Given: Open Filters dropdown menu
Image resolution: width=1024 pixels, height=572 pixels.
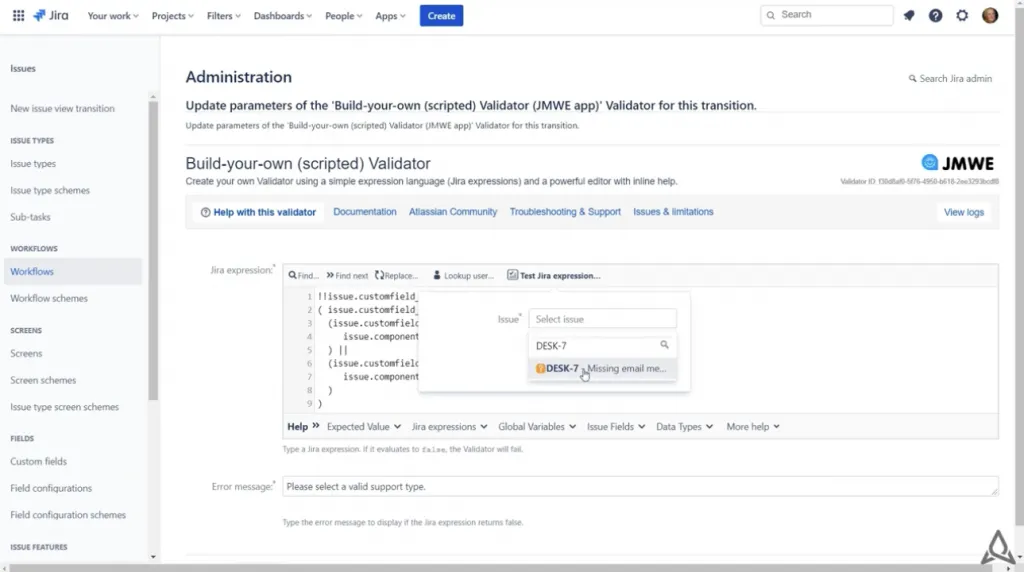Looking at the screenshot, I should [x=223, y=16].
